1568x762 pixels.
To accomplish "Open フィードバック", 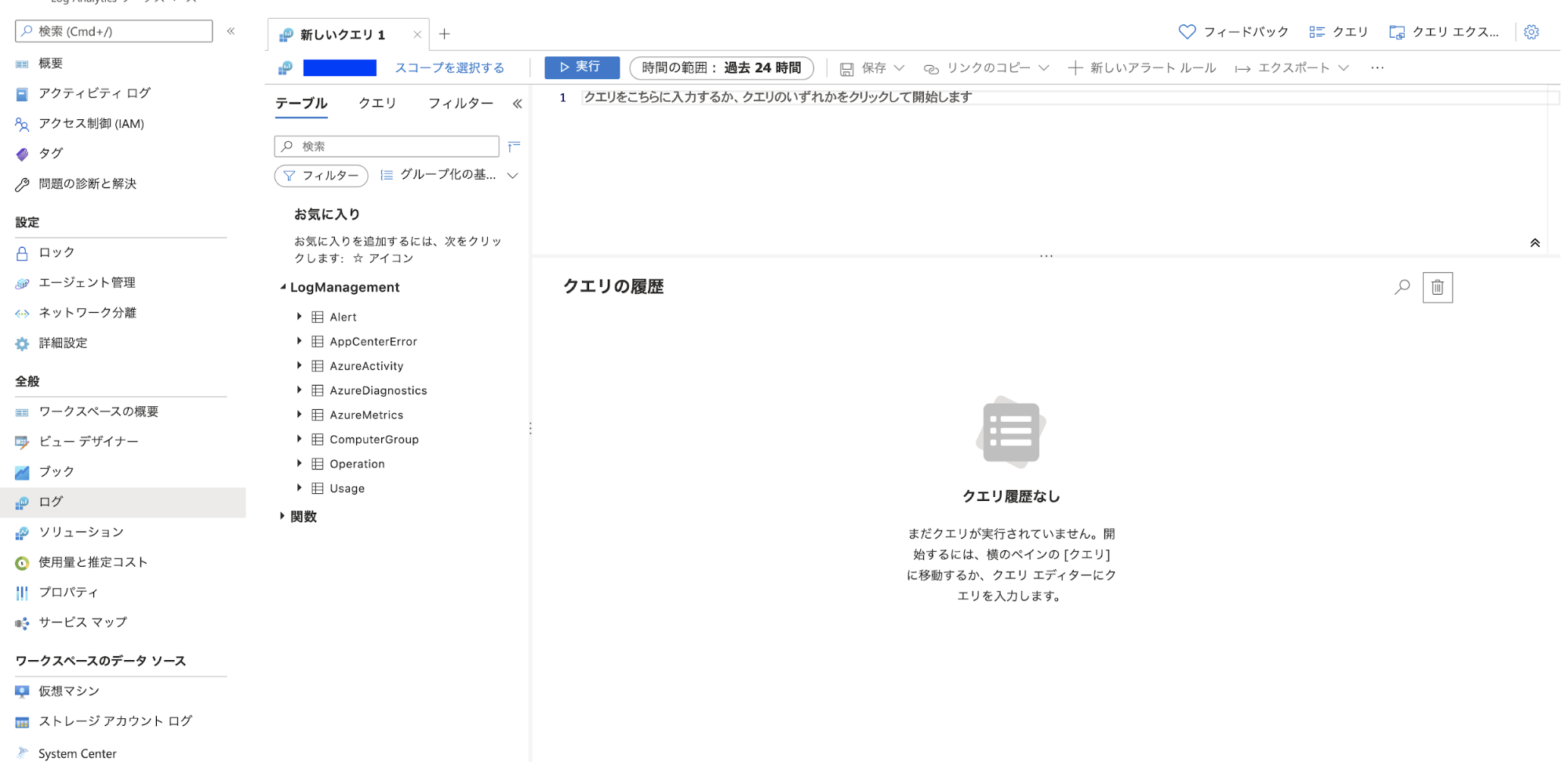I will pos(1234,32).
